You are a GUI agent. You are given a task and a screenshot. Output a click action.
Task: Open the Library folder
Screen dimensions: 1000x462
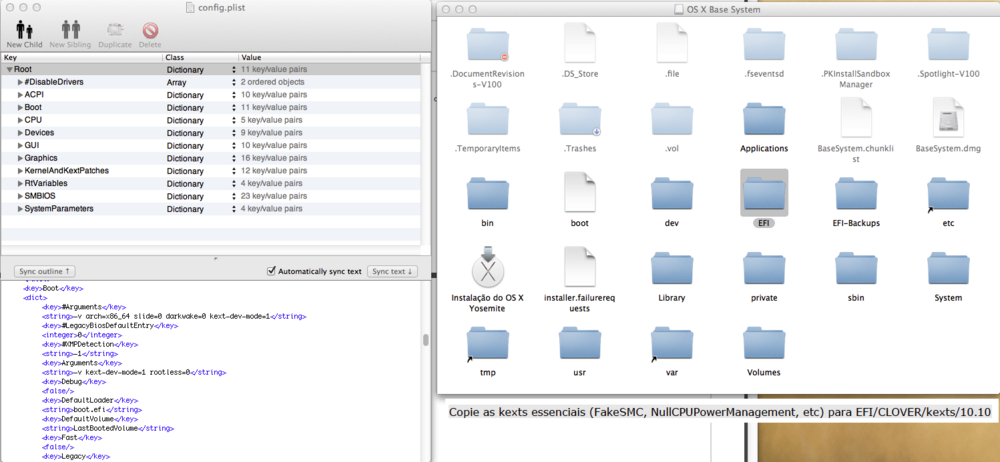672,268
